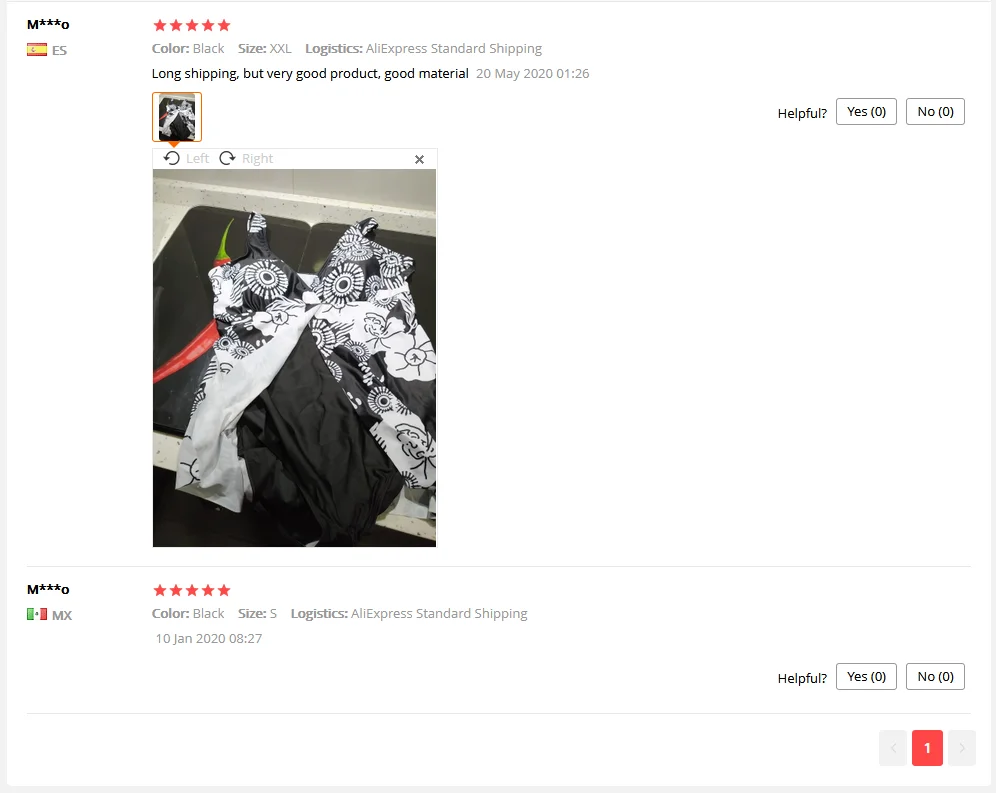Click reviewer name M***o from ES
This screenshot has height=793, width=996.
pos(48,25)
